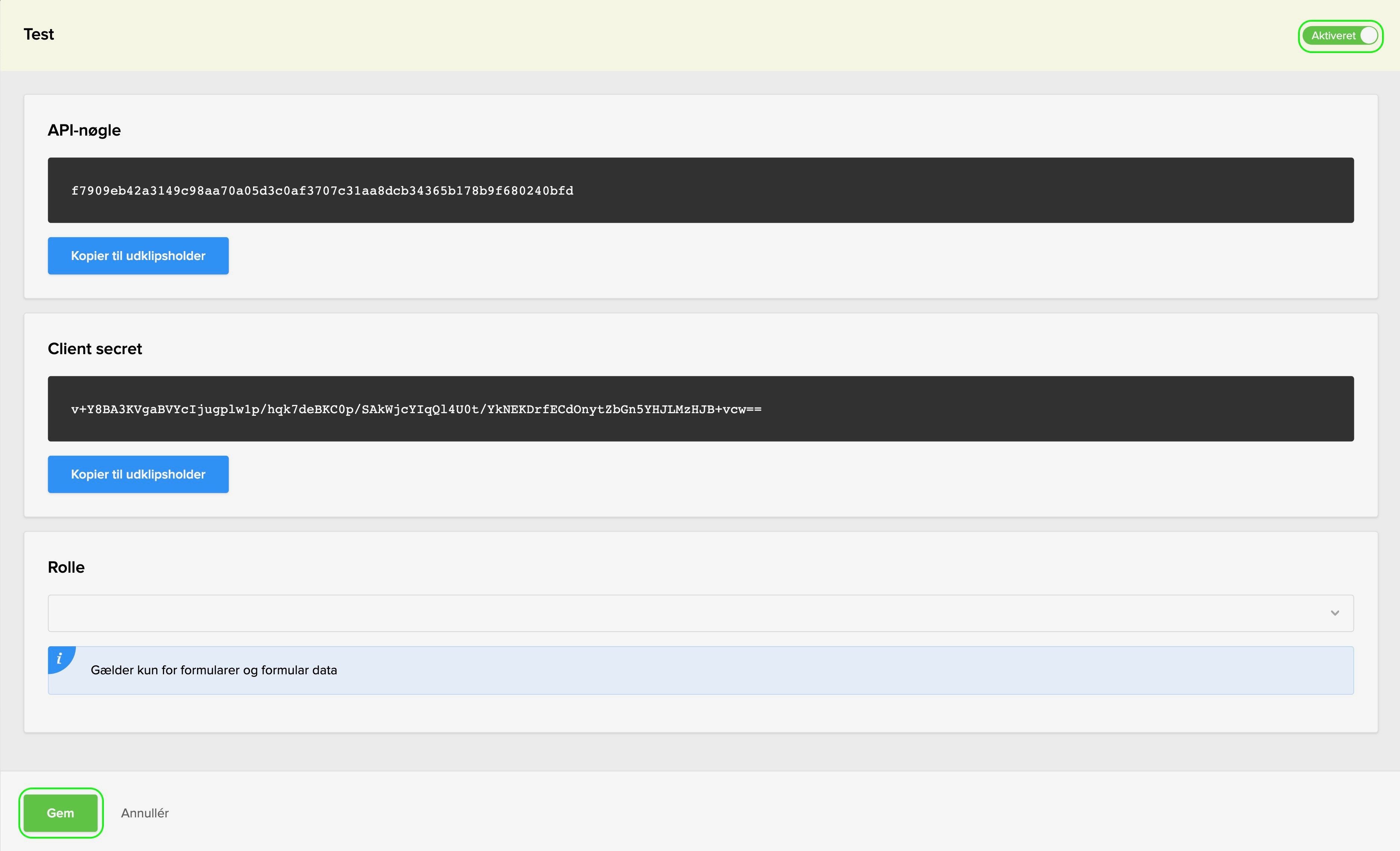Click the Test page title
Image resolution: width=1400 pixels, height=851 pixels.
tap(38, 35)
